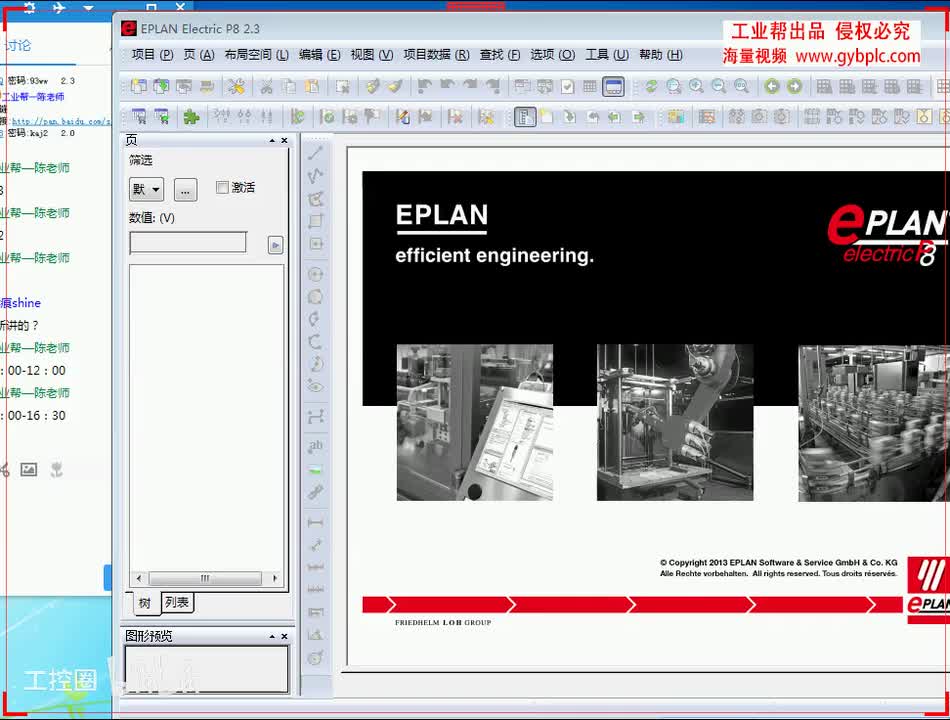950x720 pixels.
Task: Select the linear dimension tool
Action: tap(315, 522)
